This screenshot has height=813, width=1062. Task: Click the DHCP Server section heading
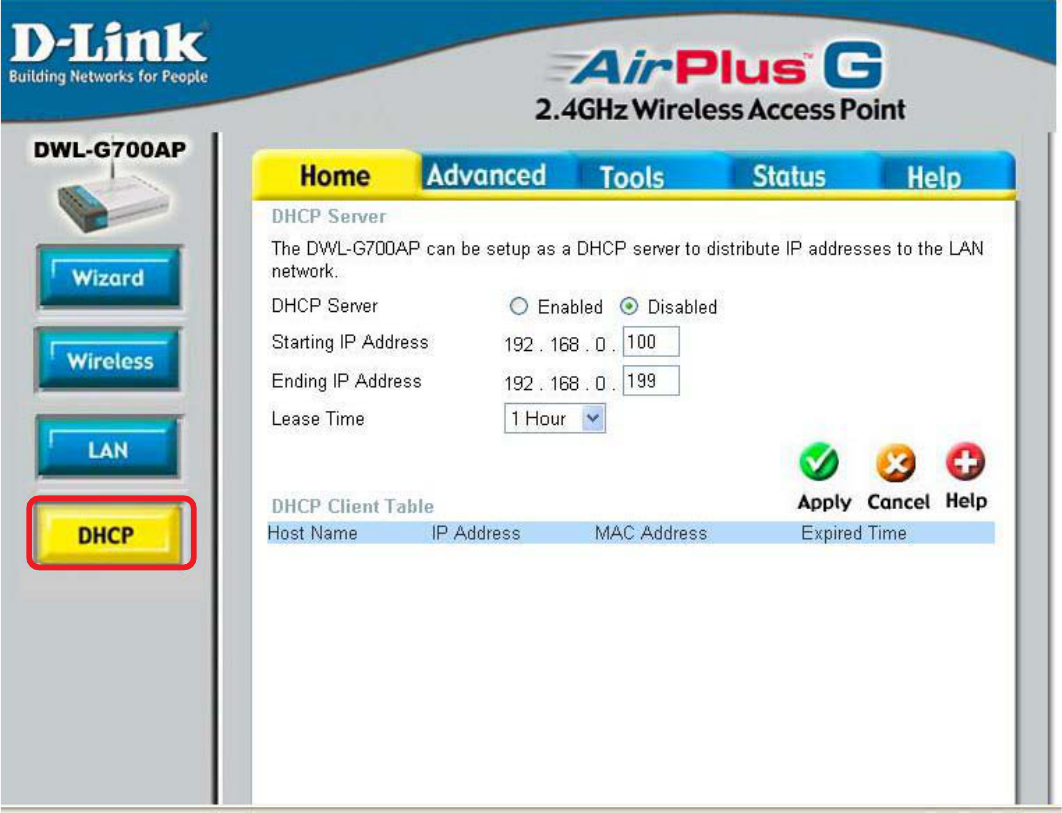click(x=328, y=216)
